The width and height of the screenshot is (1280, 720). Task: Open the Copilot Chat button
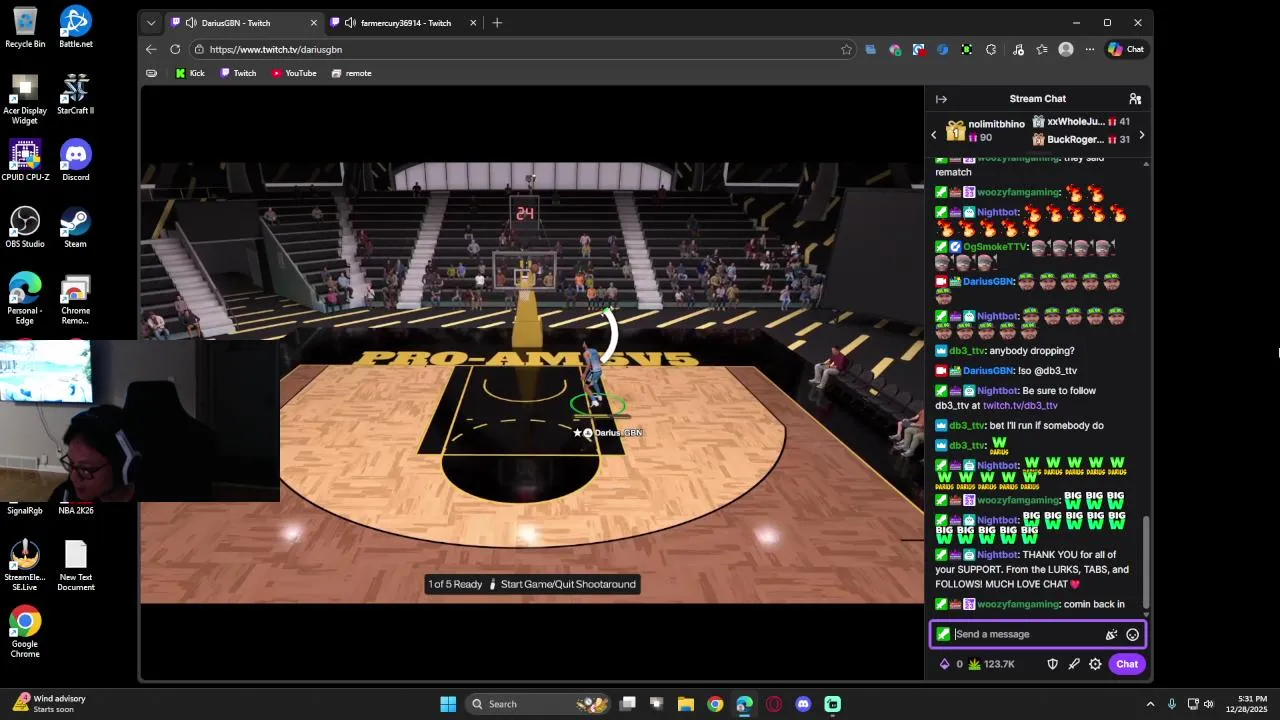point(1126,49)
